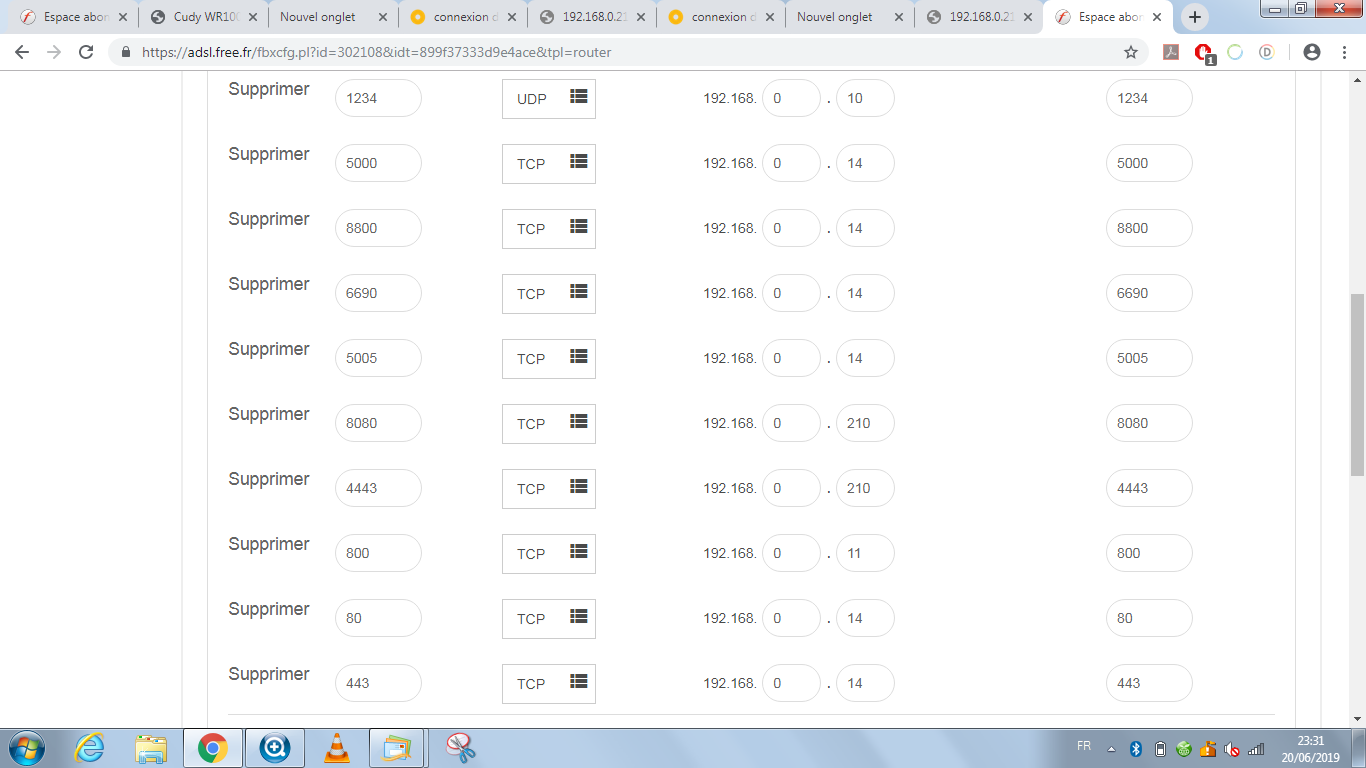
Task: Close the active Espace abonné tab
Action: point(1157,17)
